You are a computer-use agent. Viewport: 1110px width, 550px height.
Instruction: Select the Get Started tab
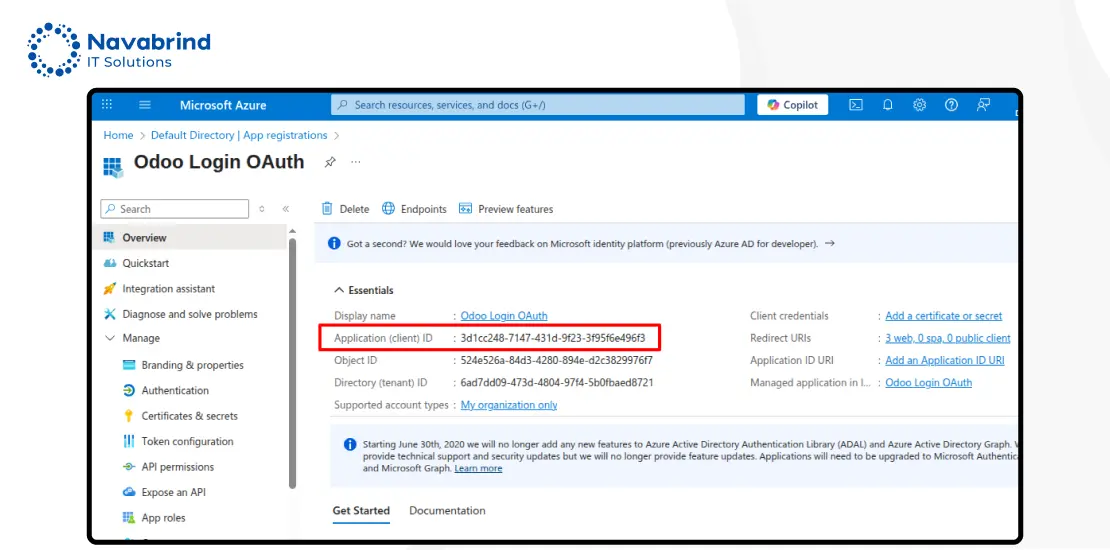coord(361,511)
